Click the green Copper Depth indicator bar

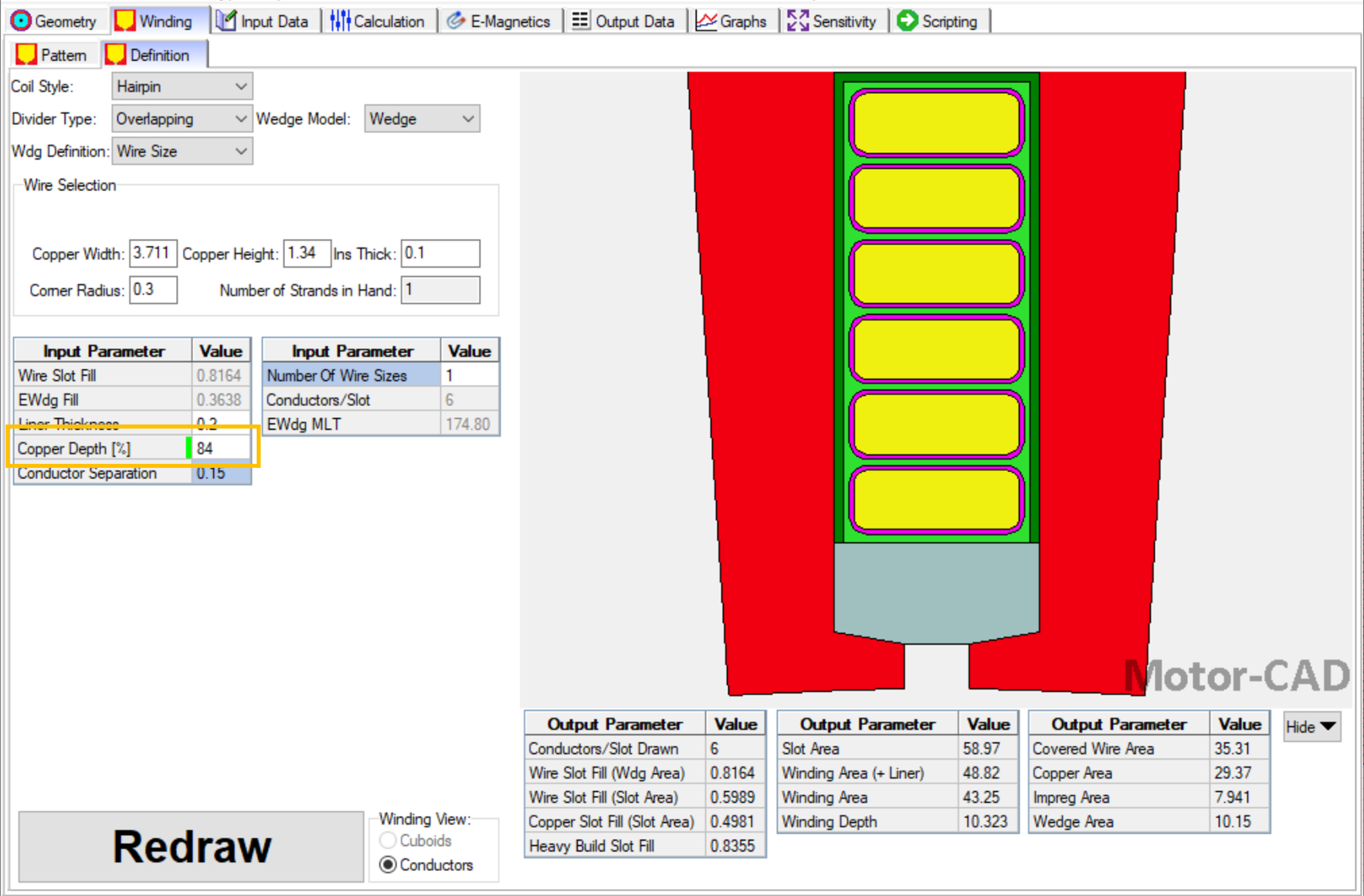click(188, 448)
